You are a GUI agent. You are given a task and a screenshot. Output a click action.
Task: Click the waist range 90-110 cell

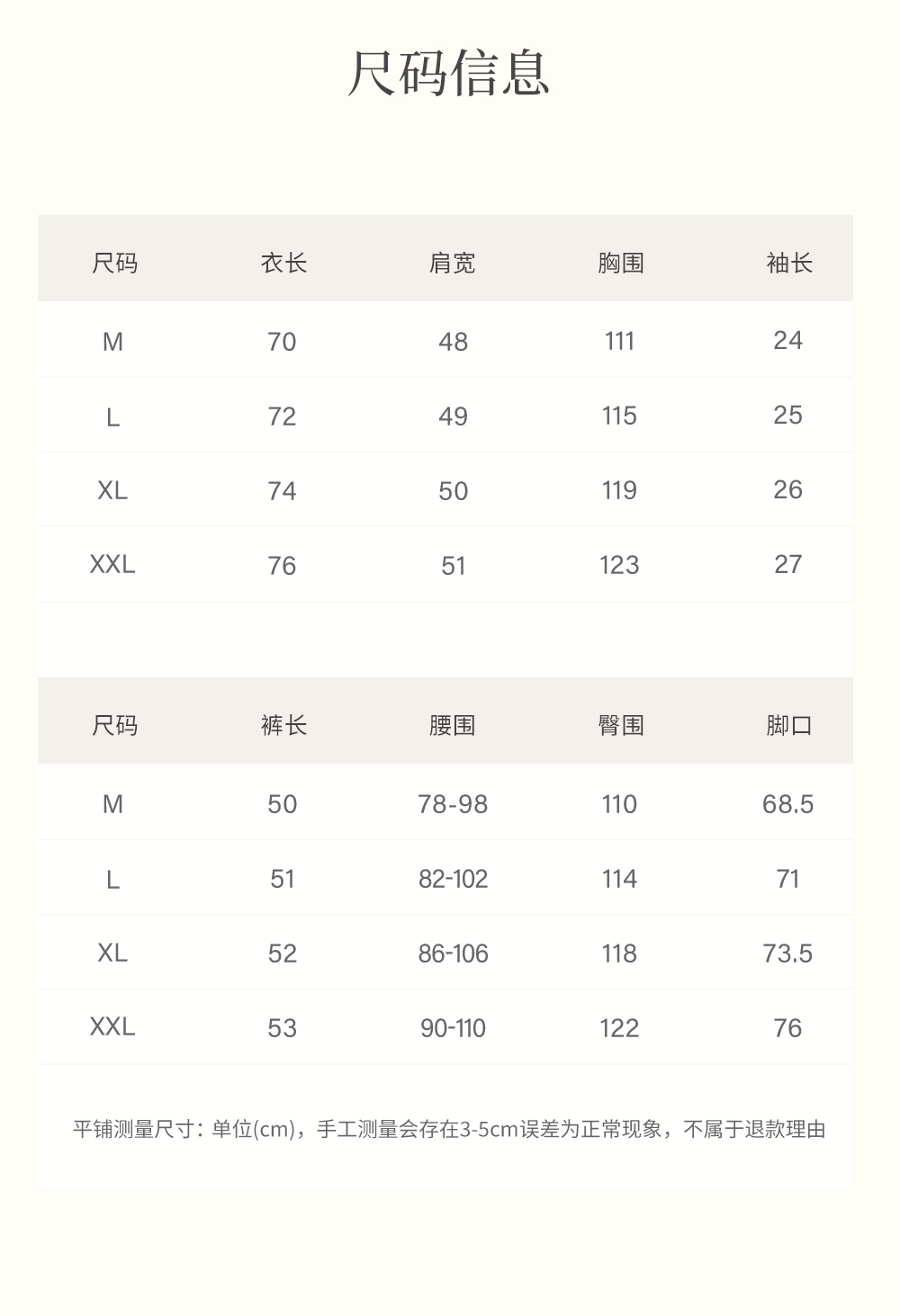pos(453,1028)
